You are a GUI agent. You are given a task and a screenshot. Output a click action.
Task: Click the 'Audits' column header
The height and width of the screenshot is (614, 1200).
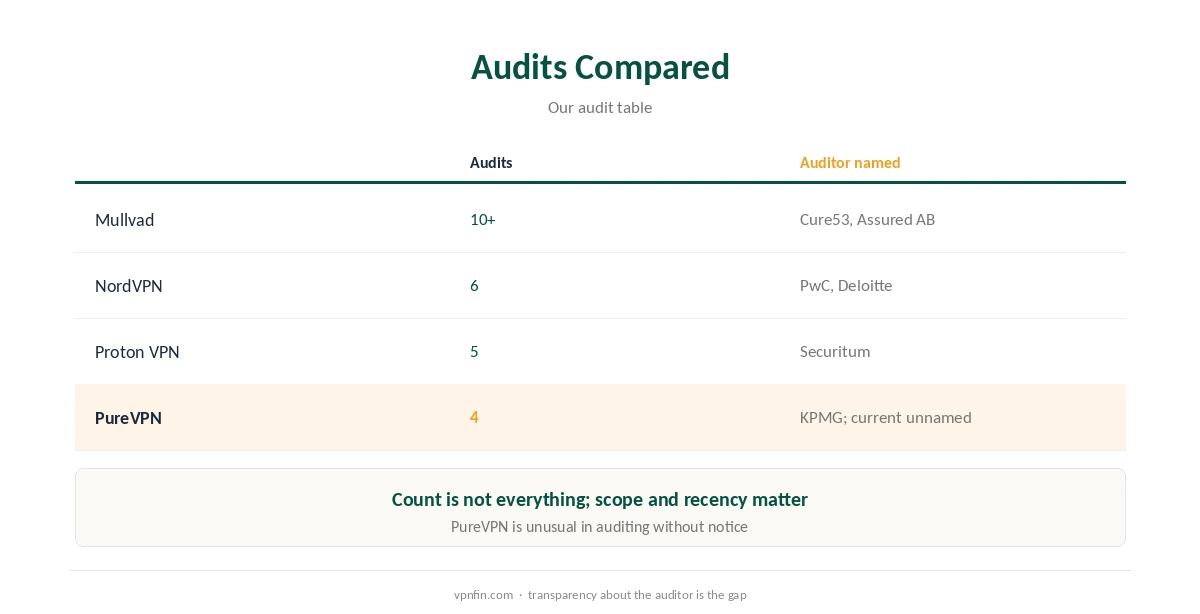tap(491, 163)
